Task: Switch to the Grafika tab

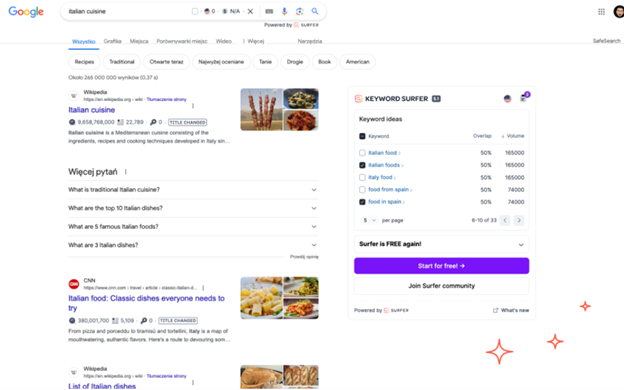Action: pos(113,41)
